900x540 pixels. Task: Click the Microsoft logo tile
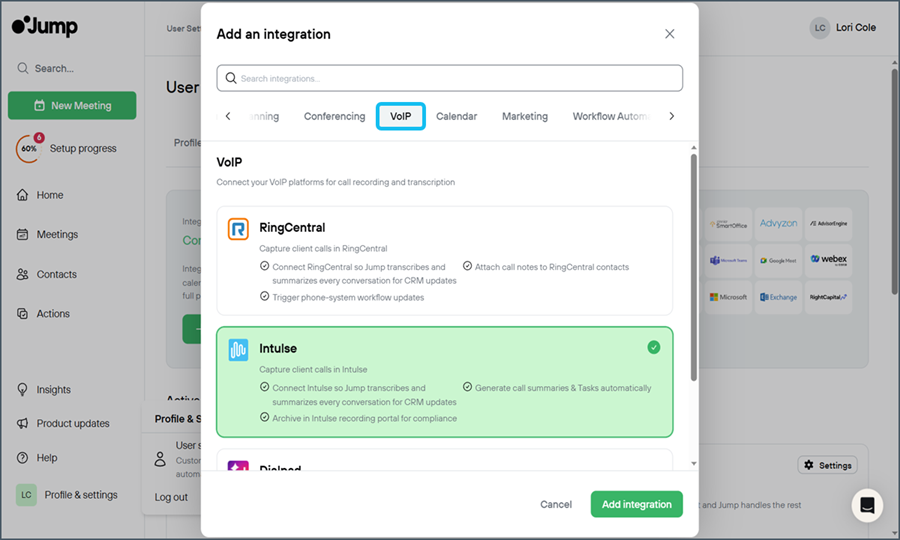point(728,297)
